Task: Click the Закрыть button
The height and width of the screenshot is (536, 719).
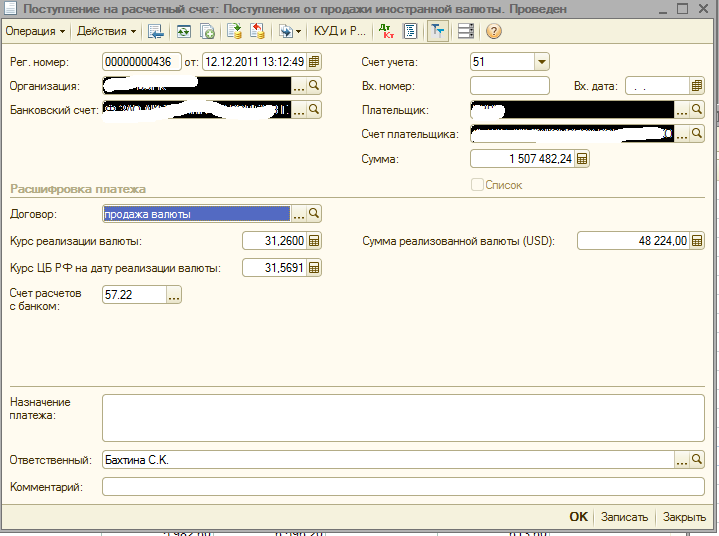Action: pyautogui.click(x=684, y=517)
